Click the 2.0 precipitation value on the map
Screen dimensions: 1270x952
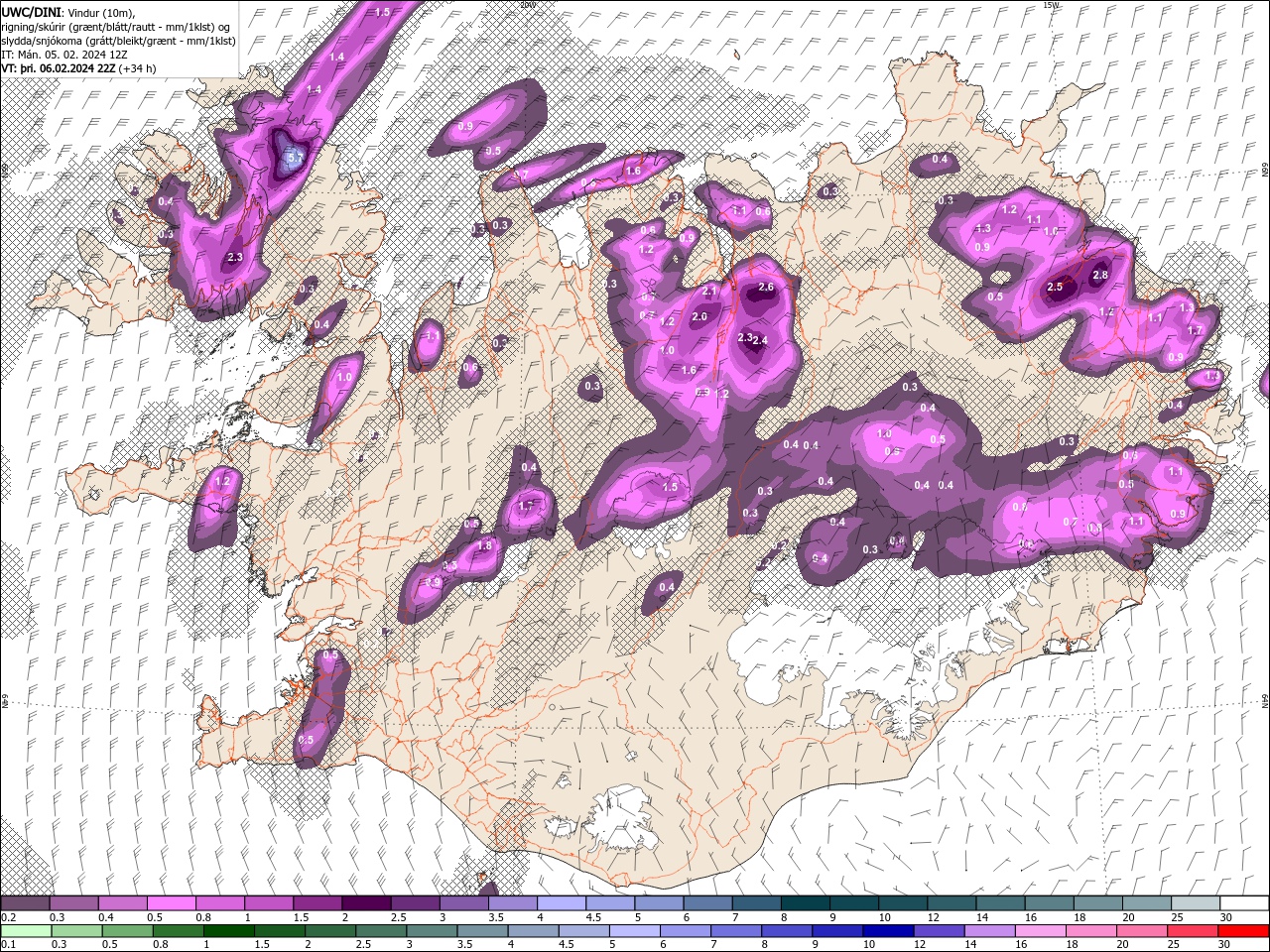point(699,317)
